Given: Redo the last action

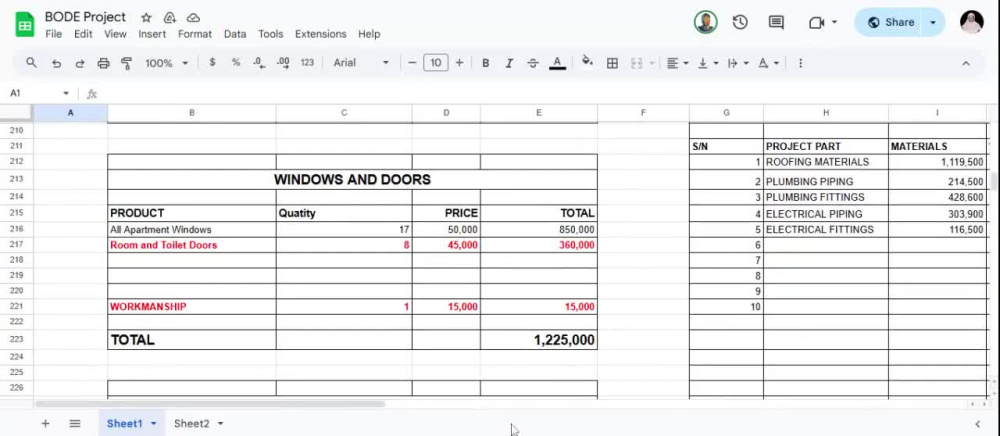Looking at the screenshot, I should tap(80, 62).
